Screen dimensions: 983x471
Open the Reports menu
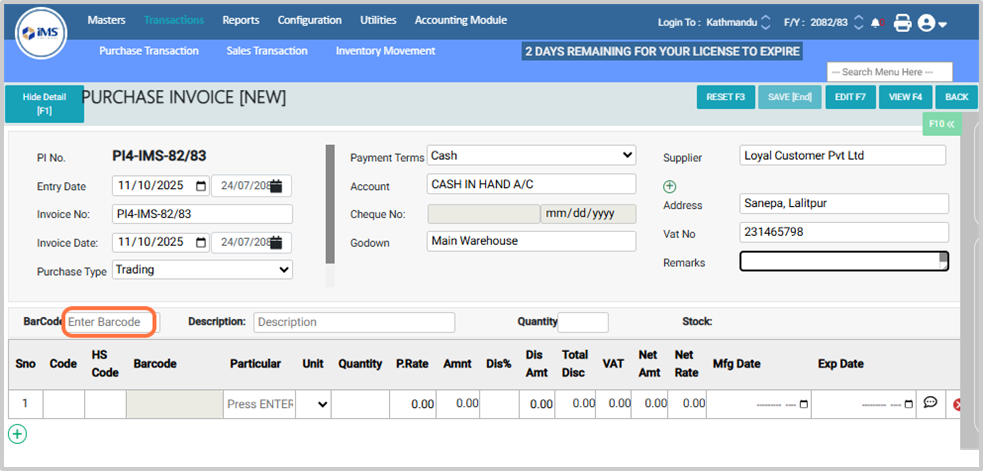[x=240, y=20]
